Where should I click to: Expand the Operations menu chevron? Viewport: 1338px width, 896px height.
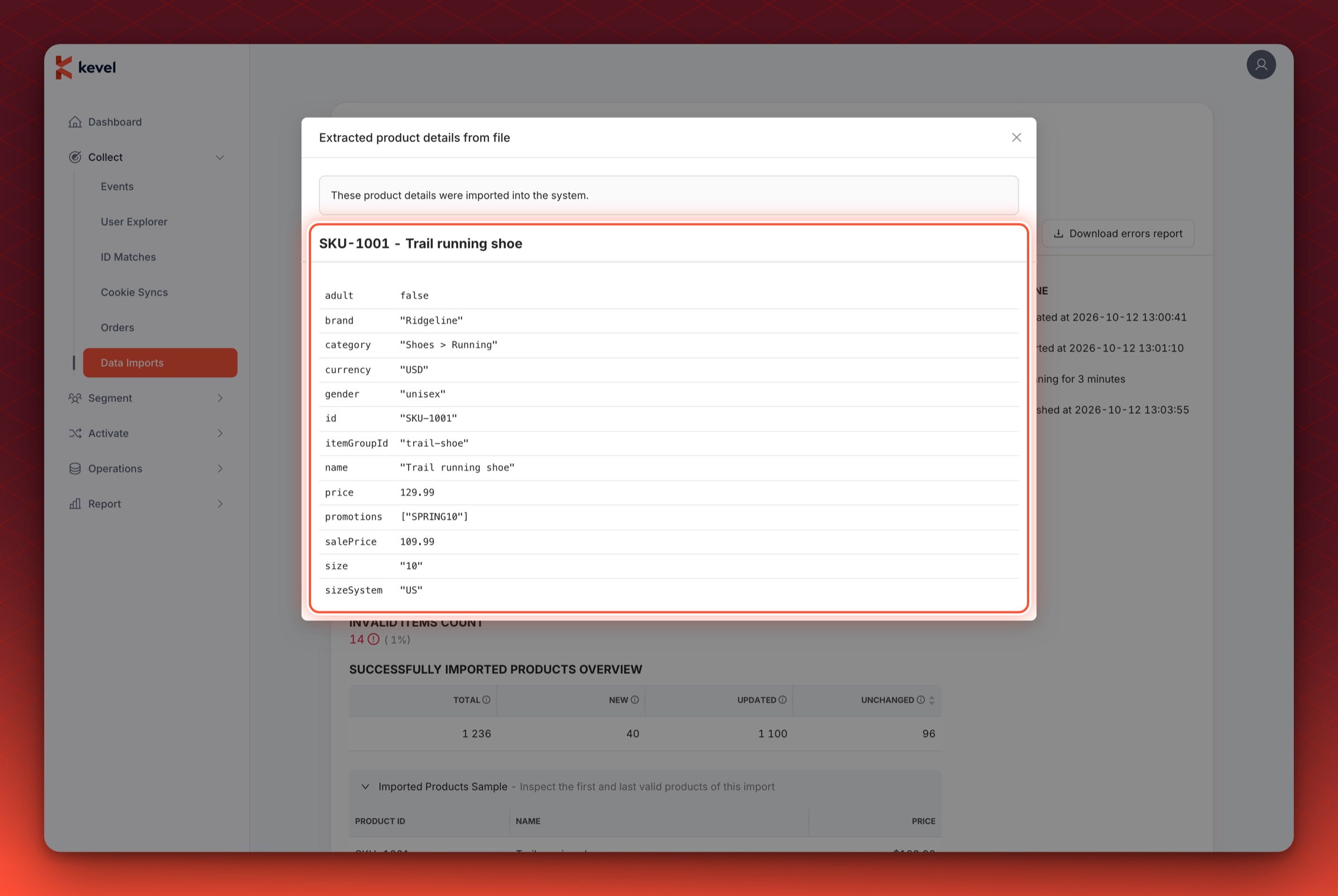[x=220, y=469]
